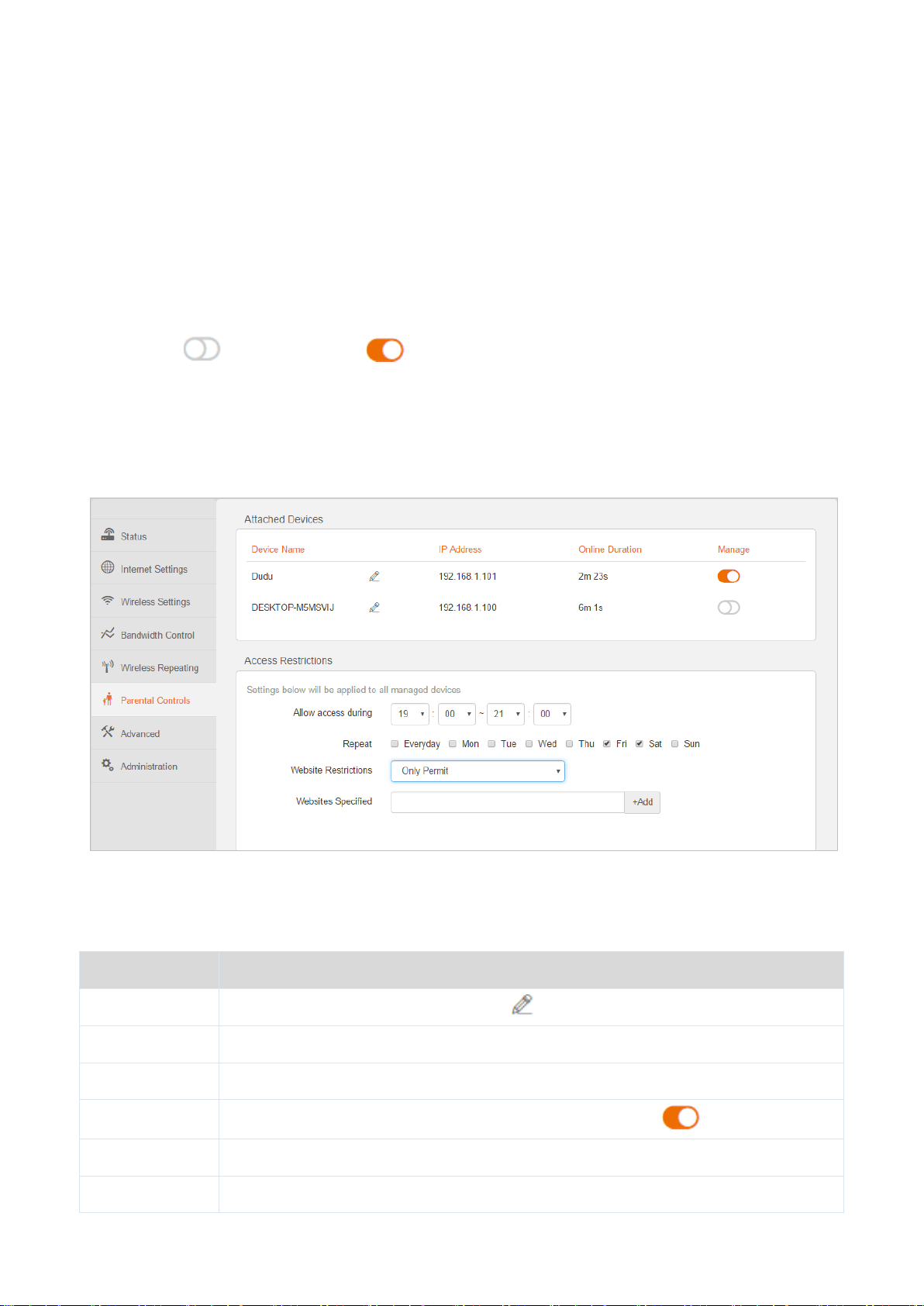
Task: Uncheck the Fri checkbox
Action: click(x=607, y=743)
